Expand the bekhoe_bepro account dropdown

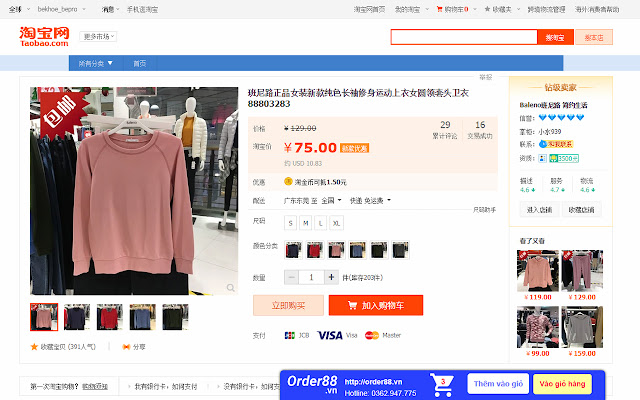[61, 9]
